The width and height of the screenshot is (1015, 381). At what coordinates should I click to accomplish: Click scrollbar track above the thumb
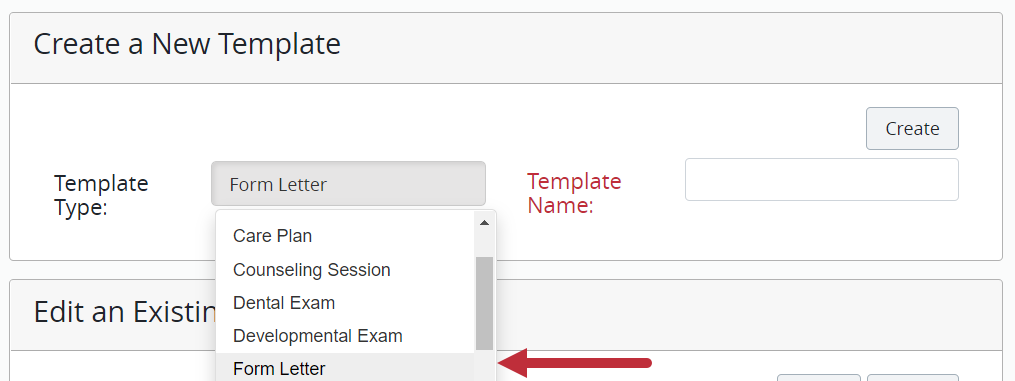(484, 244)
